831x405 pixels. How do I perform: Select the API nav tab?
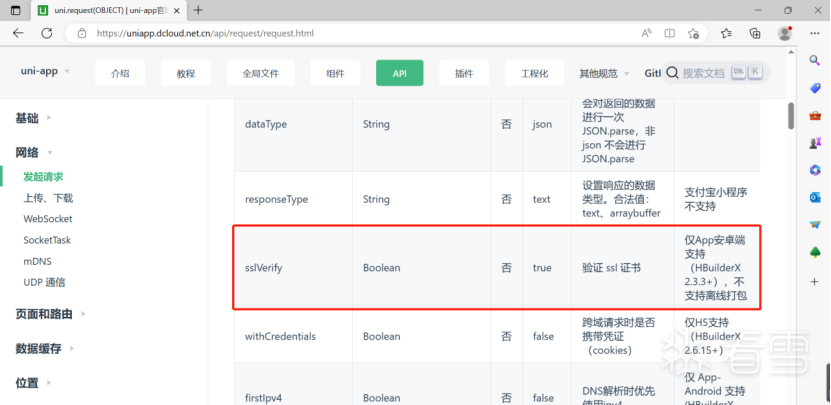[400, 73]
